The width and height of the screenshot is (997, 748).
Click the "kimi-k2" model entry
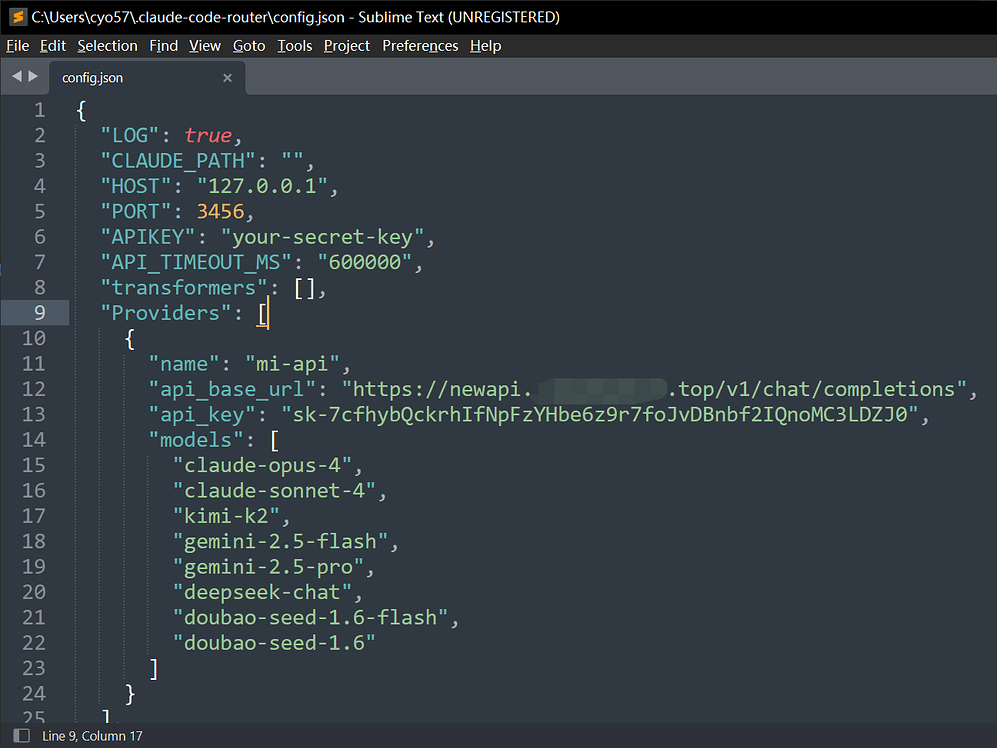(x=226, y=516)
